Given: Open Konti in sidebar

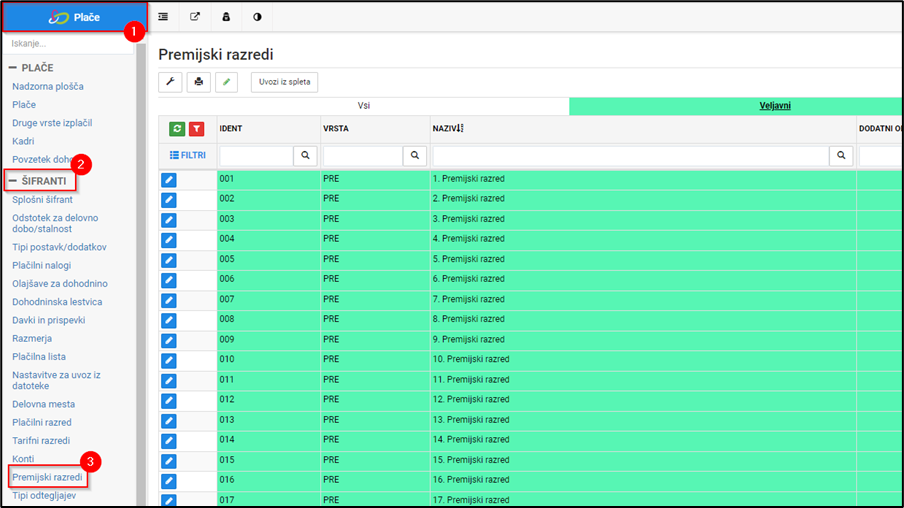Looking at the screenshot, I should (23, 459).
